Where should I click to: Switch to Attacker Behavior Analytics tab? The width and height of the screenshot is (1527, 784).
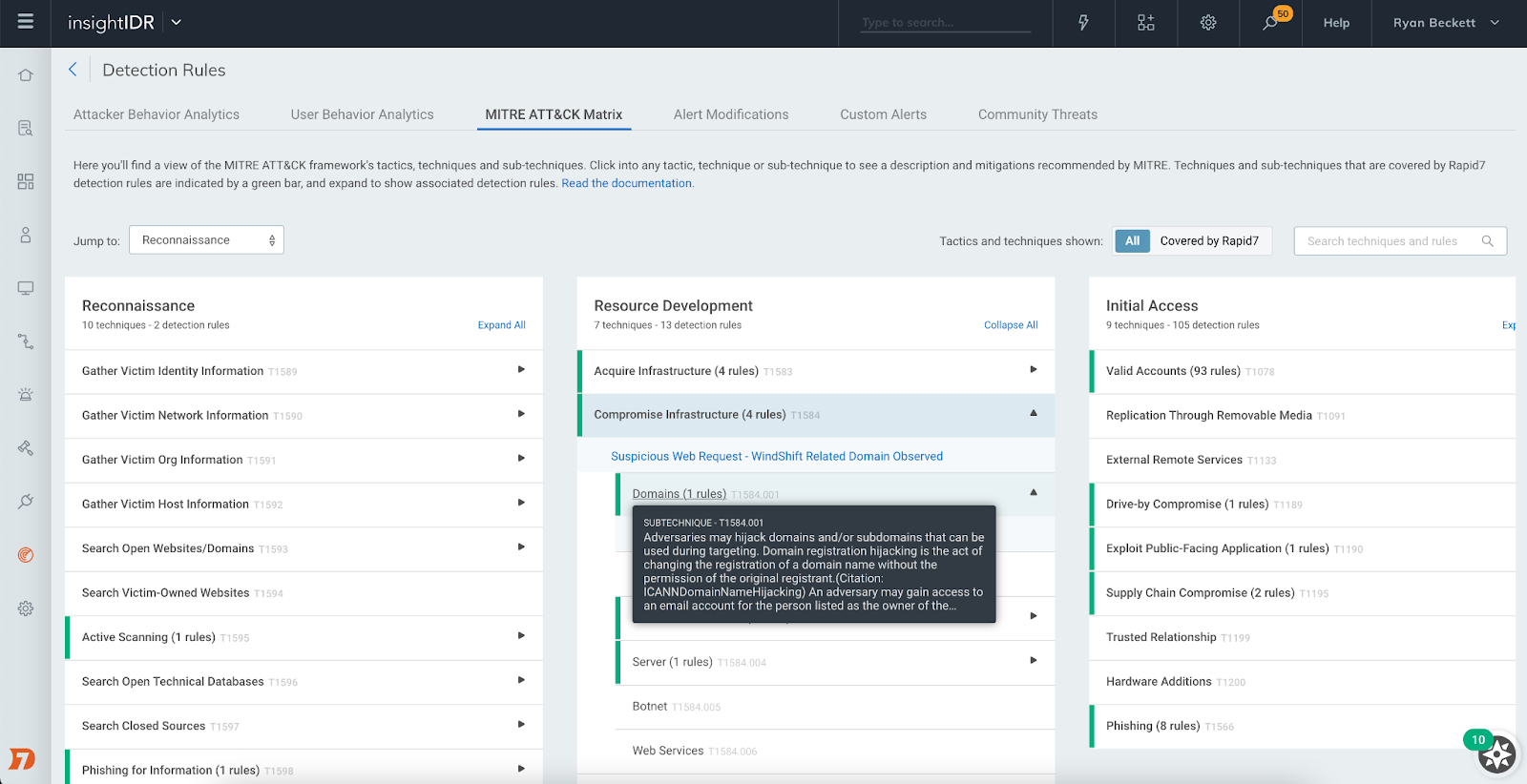point(157,114)
